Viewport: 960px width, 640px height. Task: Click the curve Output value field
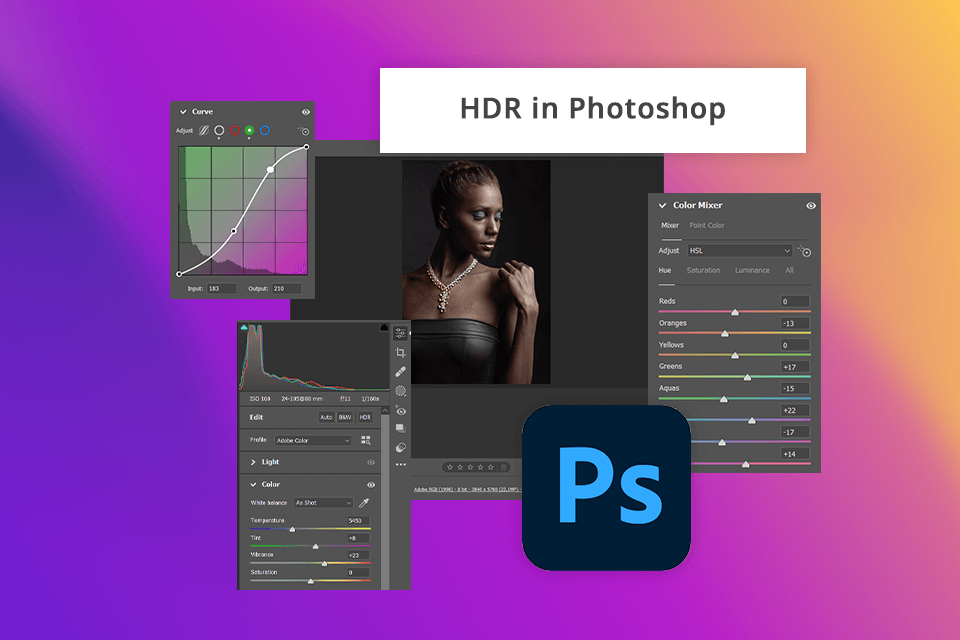click(x=287, y=288)
